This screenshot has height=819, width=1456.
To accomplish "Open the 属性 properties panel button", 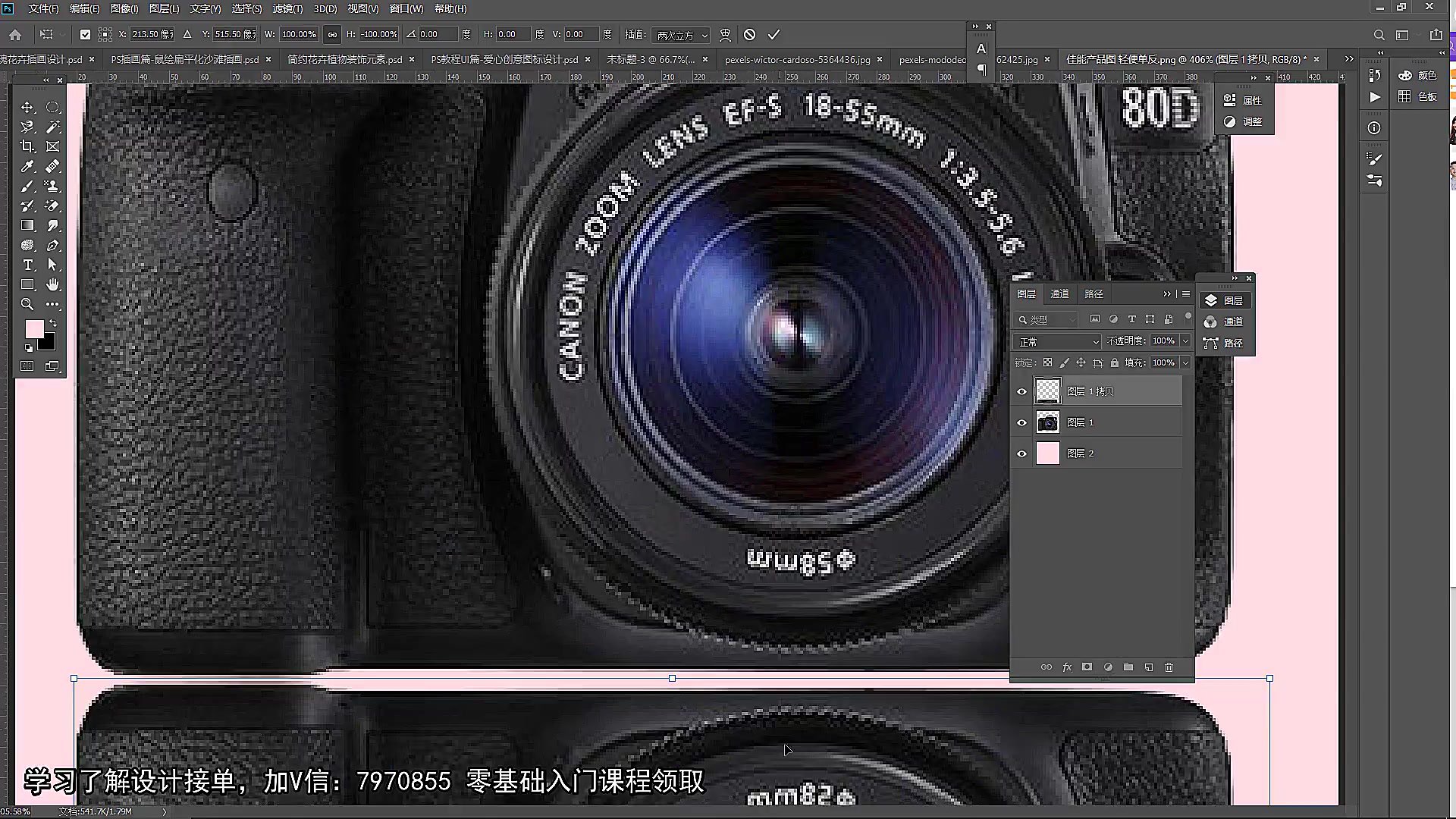I will [1243, 100].
